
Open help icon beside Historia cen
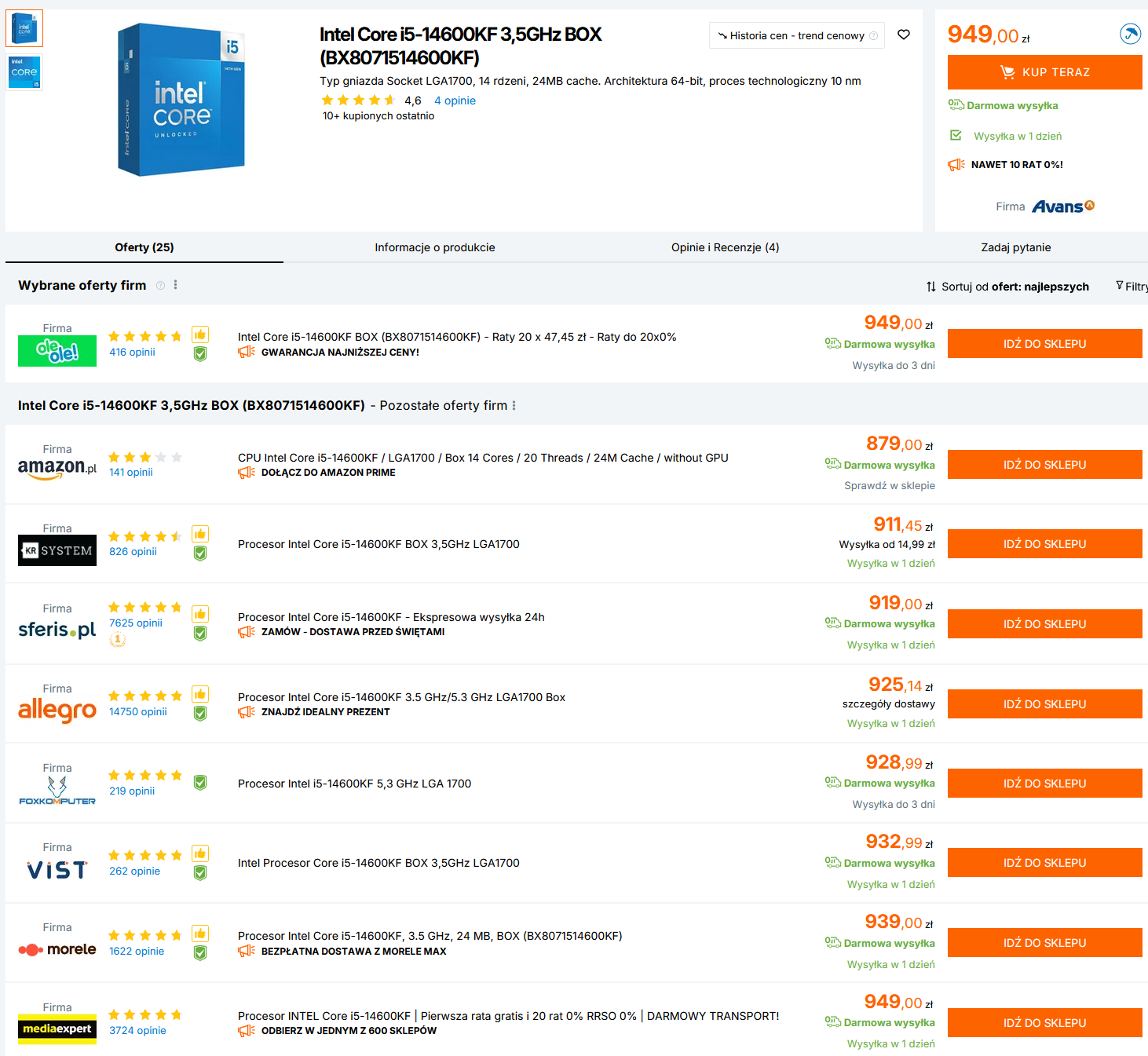pyautogui.click(x=873, y=35)
